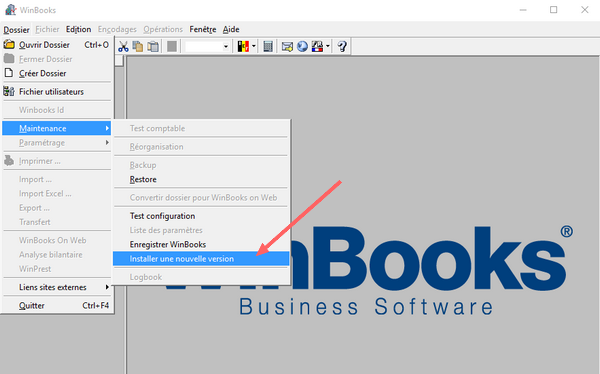Open the empty toolbar combo box

pos(207,46)
